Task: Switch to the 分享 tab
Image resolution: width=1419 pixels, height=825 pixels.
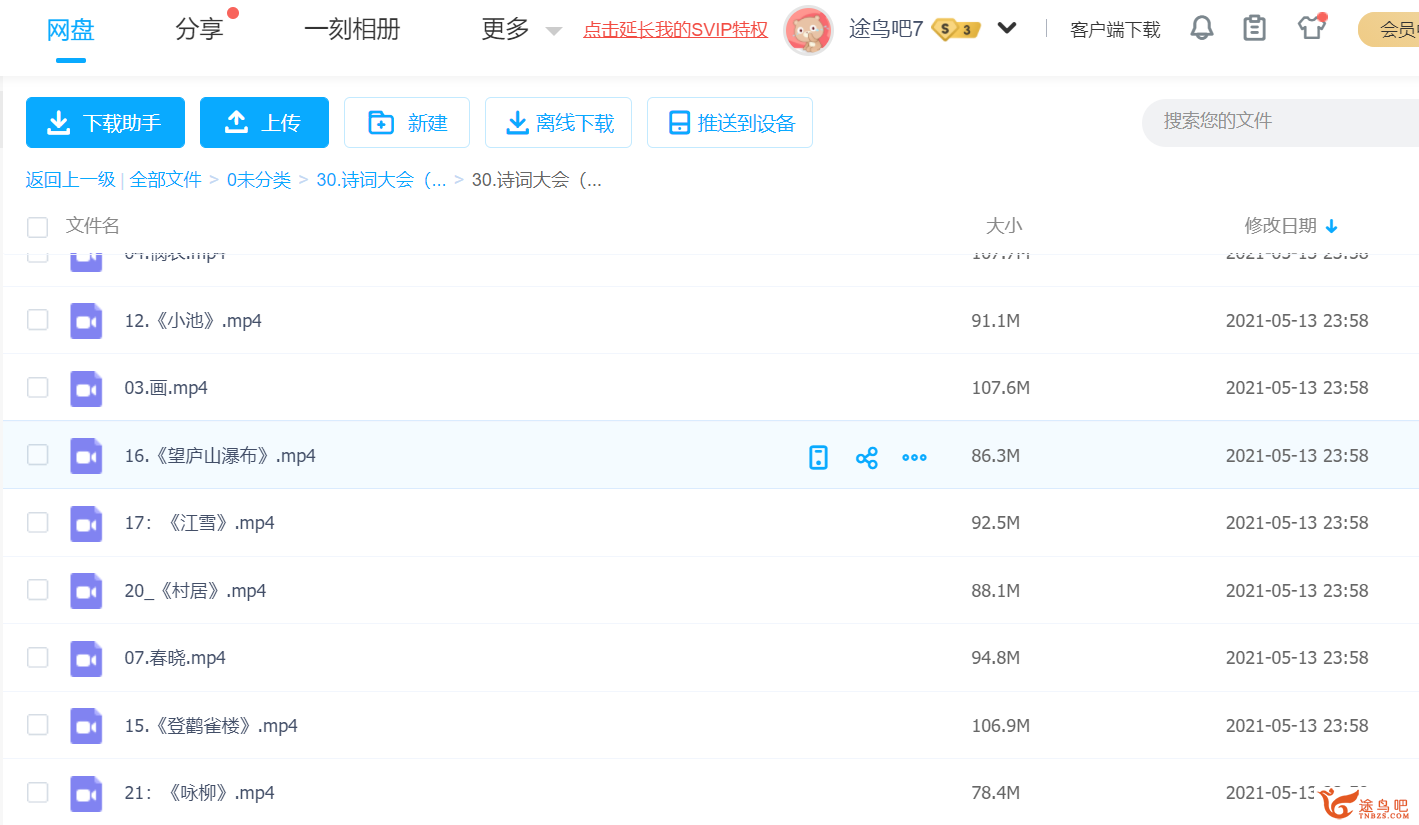Action: (x=199, y=30)
